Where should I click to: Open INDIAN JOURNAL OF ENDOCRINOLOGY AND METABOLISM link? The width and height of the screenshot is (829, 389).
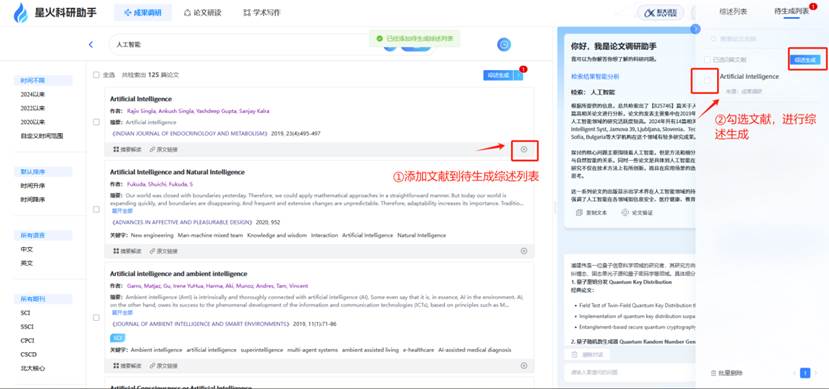pyautogui.click(x=190, y=134)
